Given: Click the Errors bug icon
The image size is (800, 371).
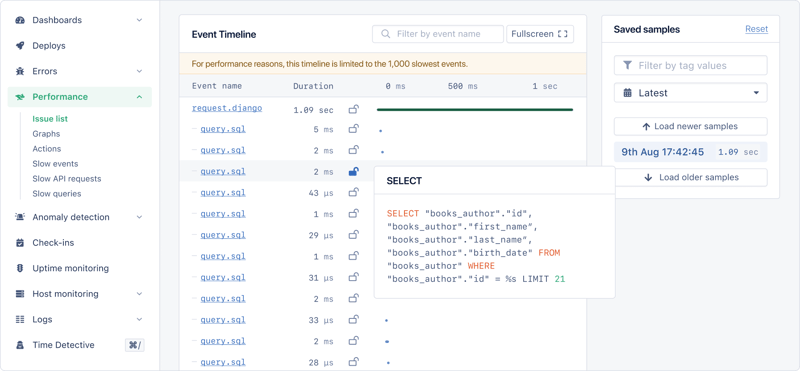Looking at the screenshot, I should pos(20,71).
